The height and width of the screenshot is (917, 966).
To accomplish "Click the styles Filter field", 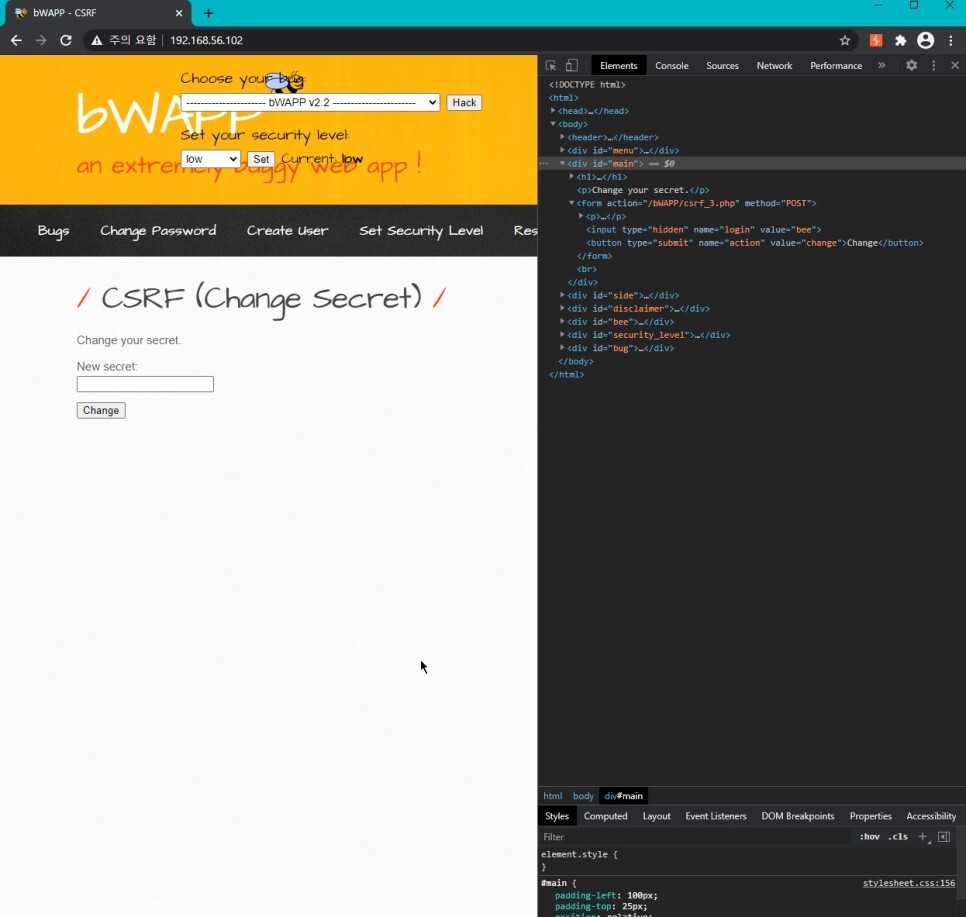I will click(696, 837).
